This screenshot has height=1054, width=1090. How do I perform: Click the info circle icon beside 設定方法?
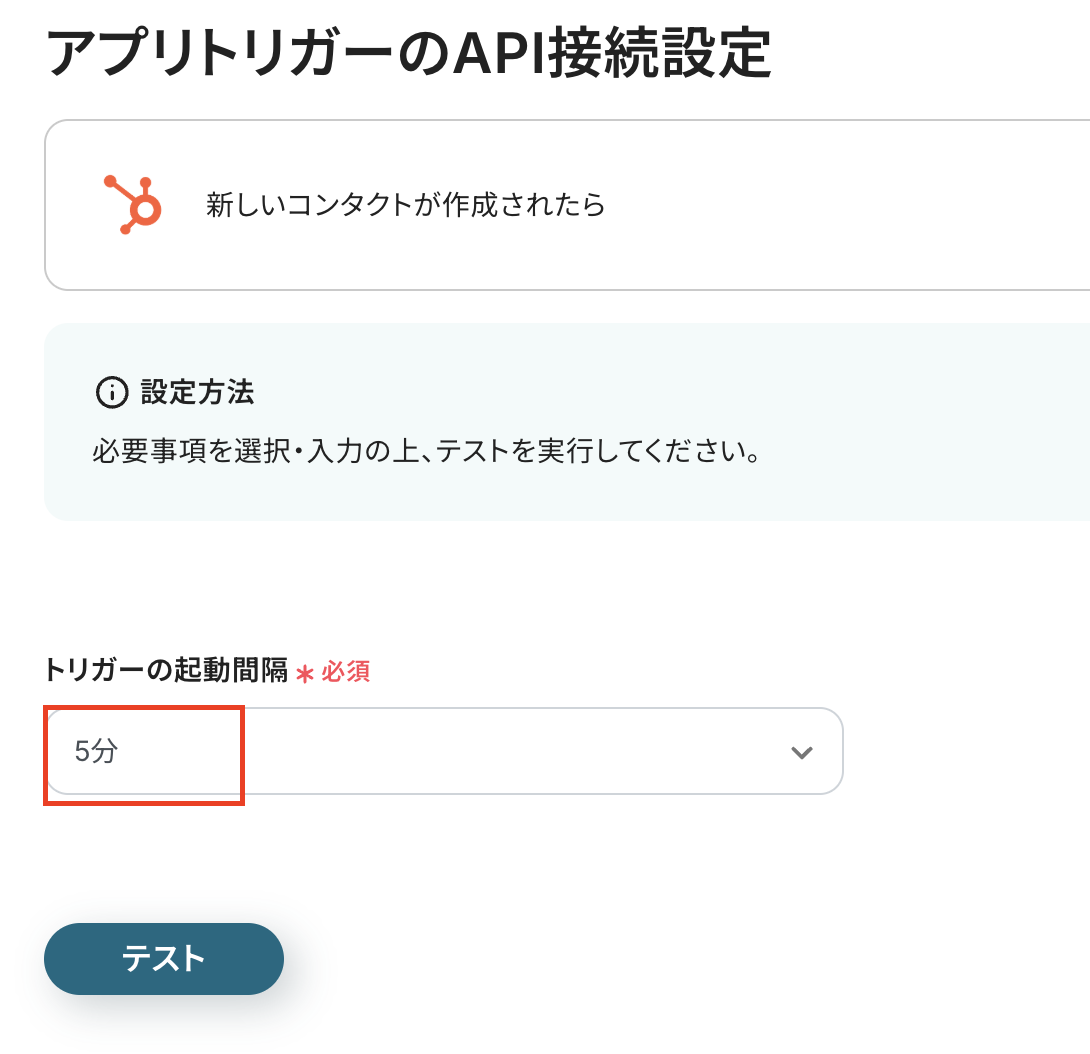click(112, 393)
